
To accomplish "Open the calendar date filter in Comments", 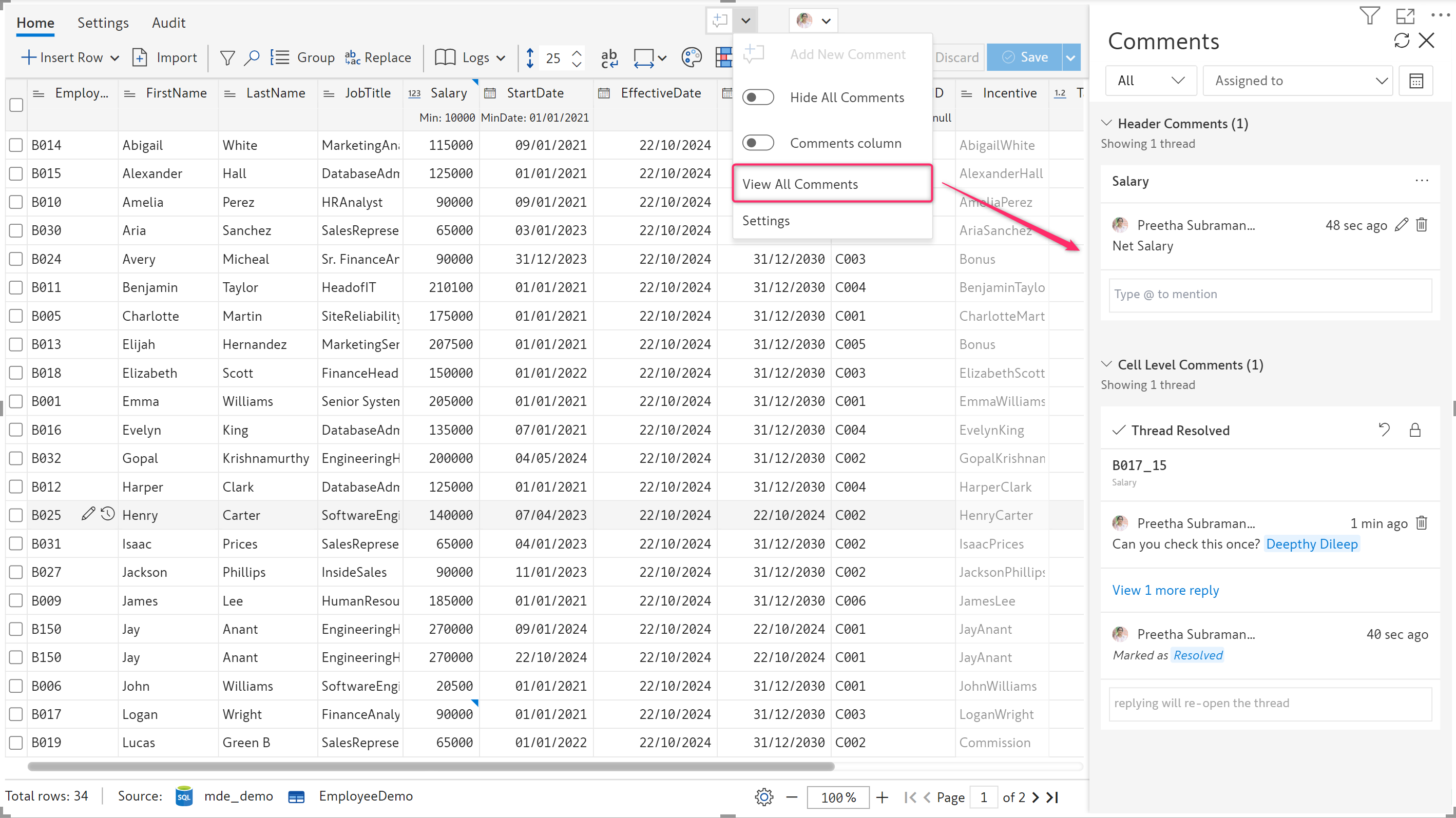I will tap(1416, 81).
